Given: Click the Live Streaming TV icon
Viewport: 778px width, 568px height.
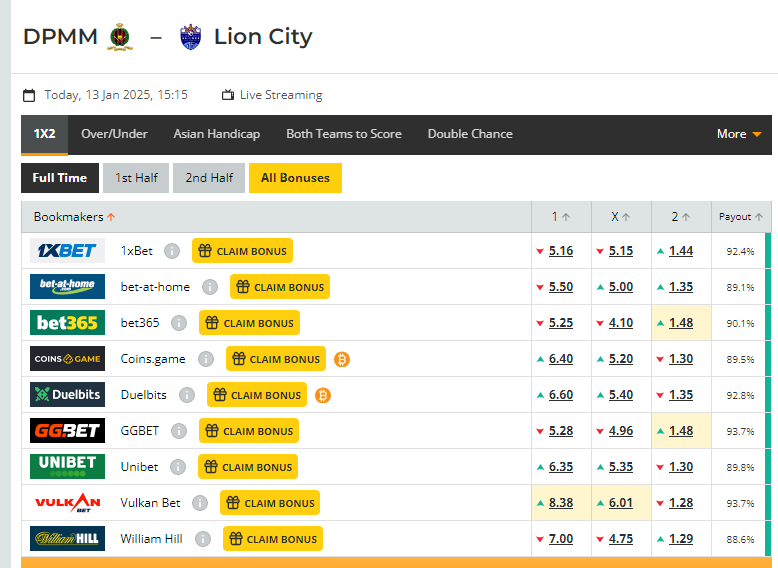Looking at the screenshot, I should [228, 95].
